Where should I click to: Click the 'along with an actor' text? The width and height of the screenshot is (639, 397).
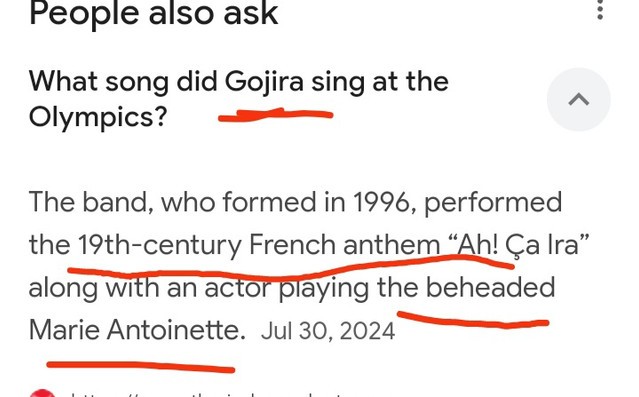pyautogui.click(x=150, y=287)
